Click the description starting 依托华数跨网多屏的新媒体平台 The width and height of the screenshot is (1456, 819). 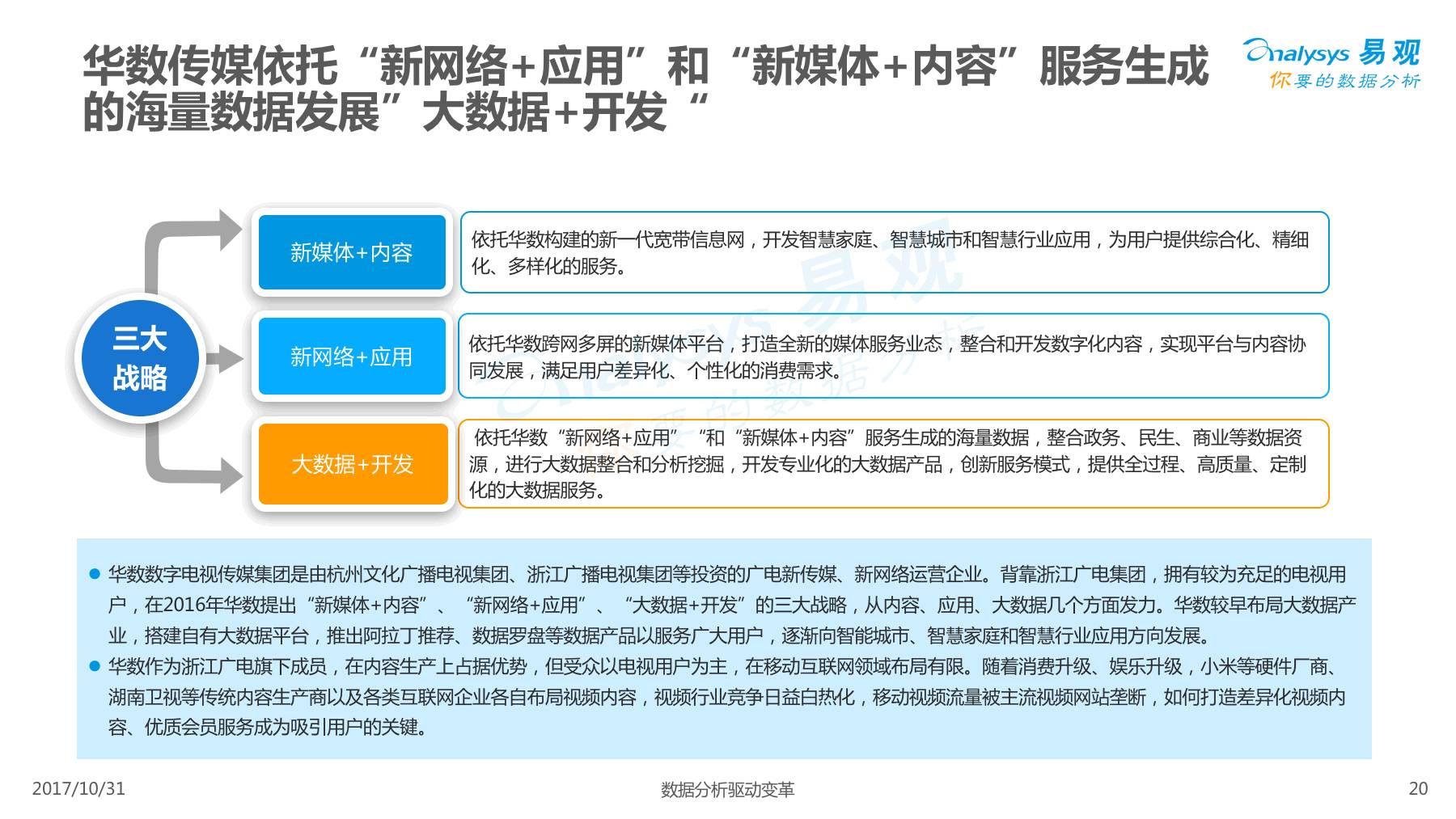pos(894,357)
